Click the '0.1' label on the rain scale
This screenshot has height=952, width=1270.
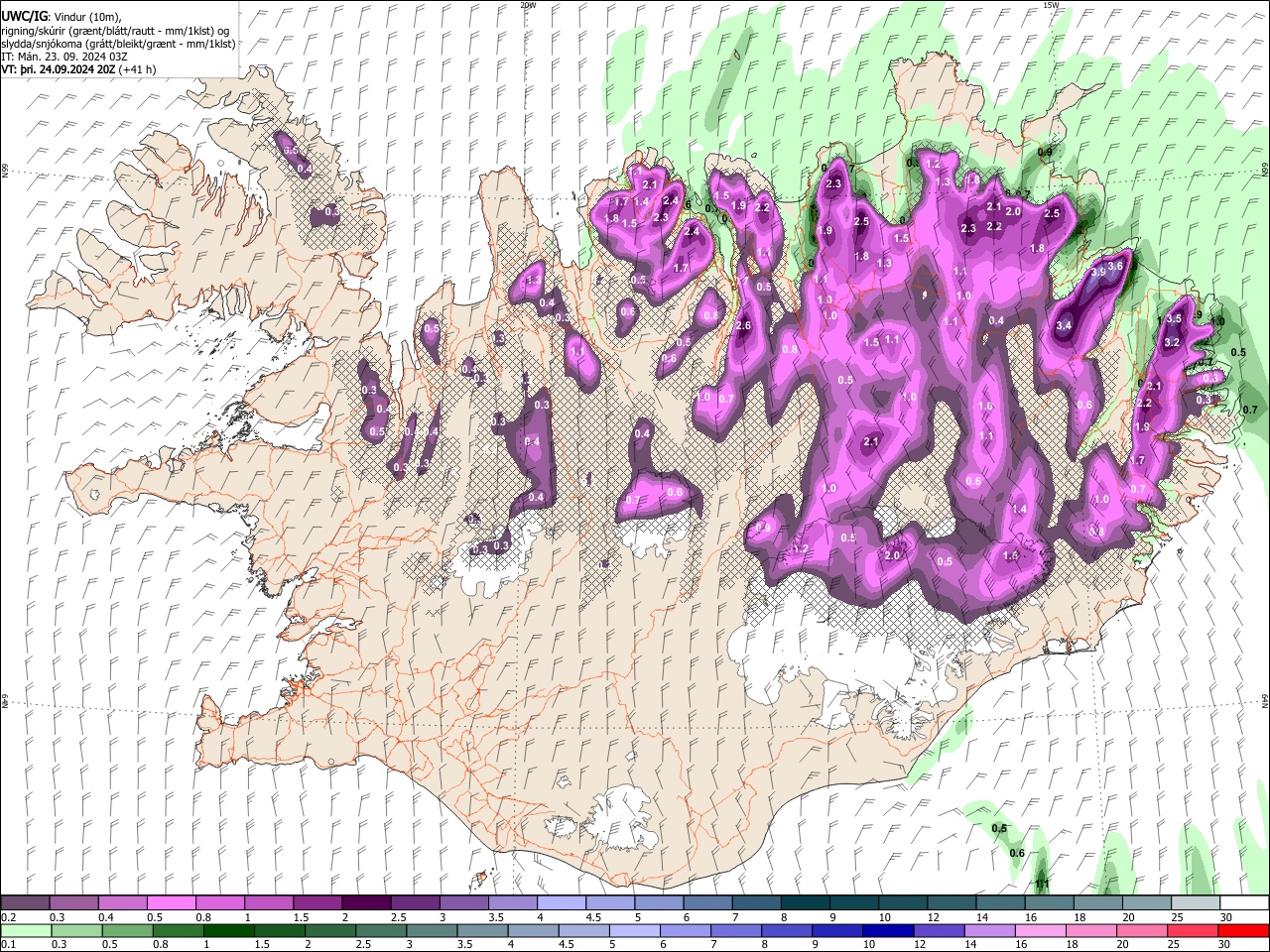point(9,945)
